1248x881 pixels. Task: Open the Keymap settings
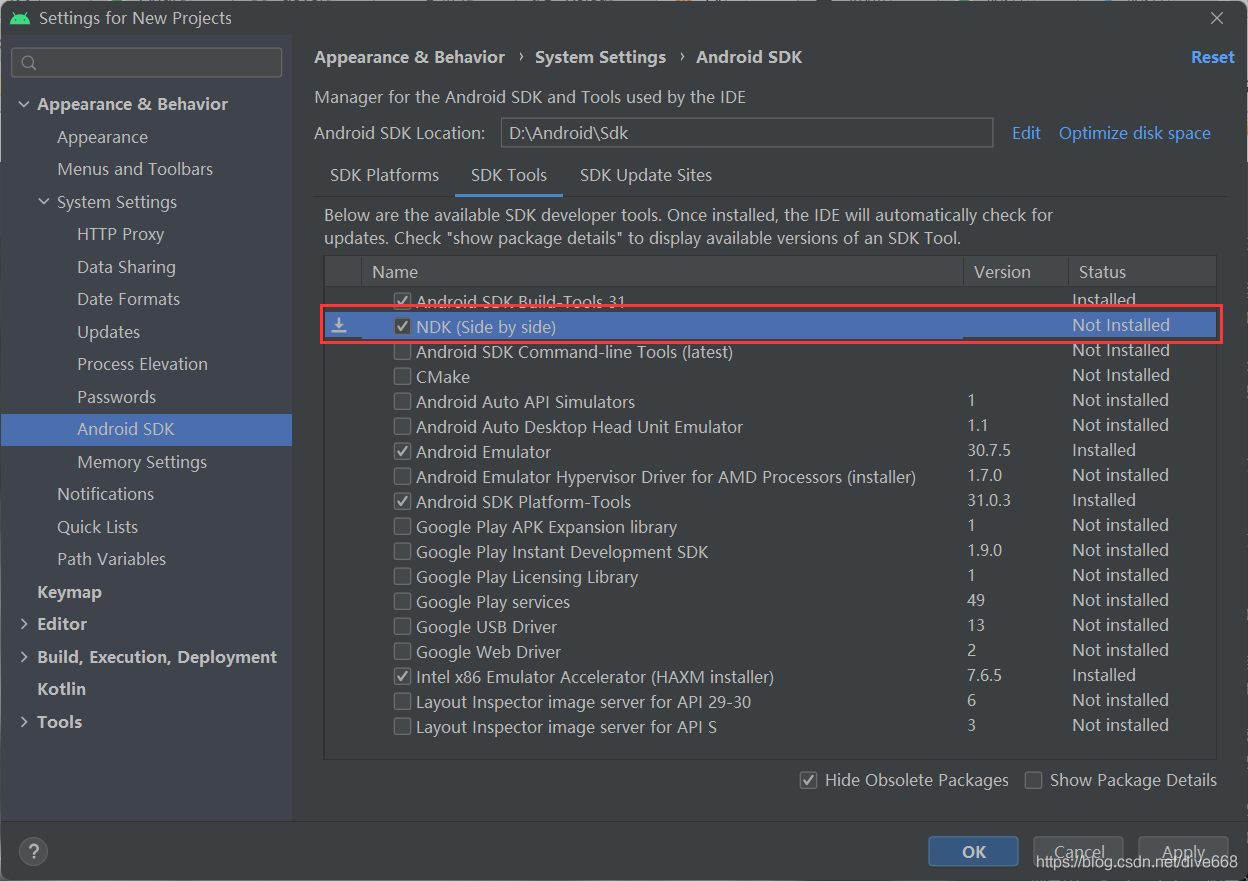pos(69,592)
